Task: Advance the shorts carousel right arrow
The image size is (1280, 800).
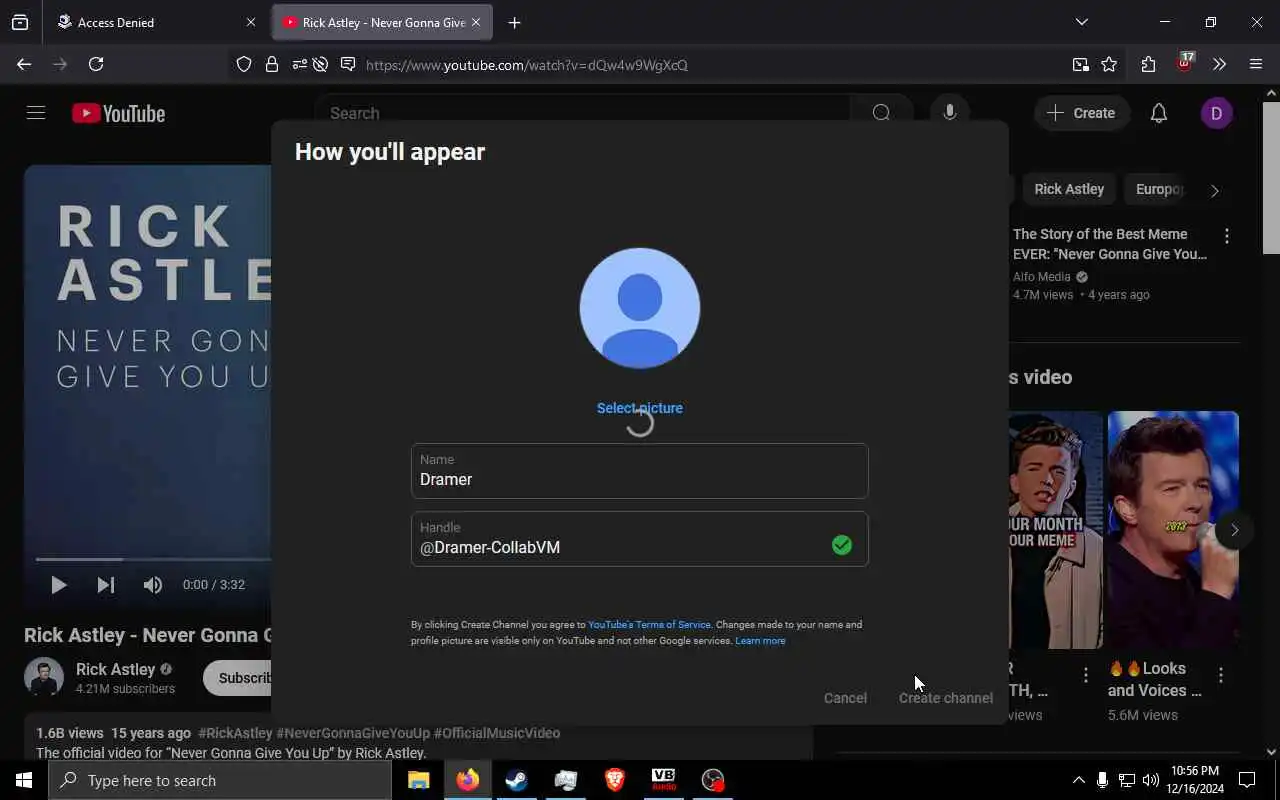Action: tap(1234, 530)
